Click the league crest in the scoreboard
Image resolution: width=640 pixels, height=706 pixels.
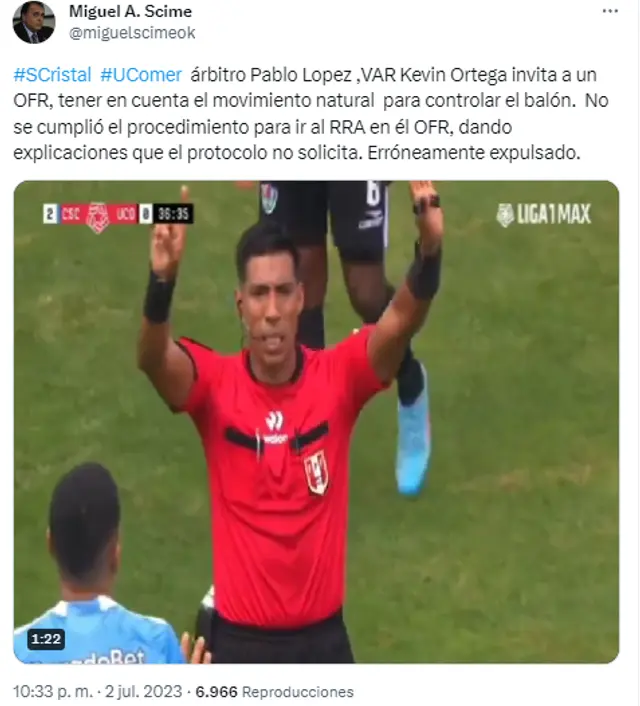(x=98, y=217)
